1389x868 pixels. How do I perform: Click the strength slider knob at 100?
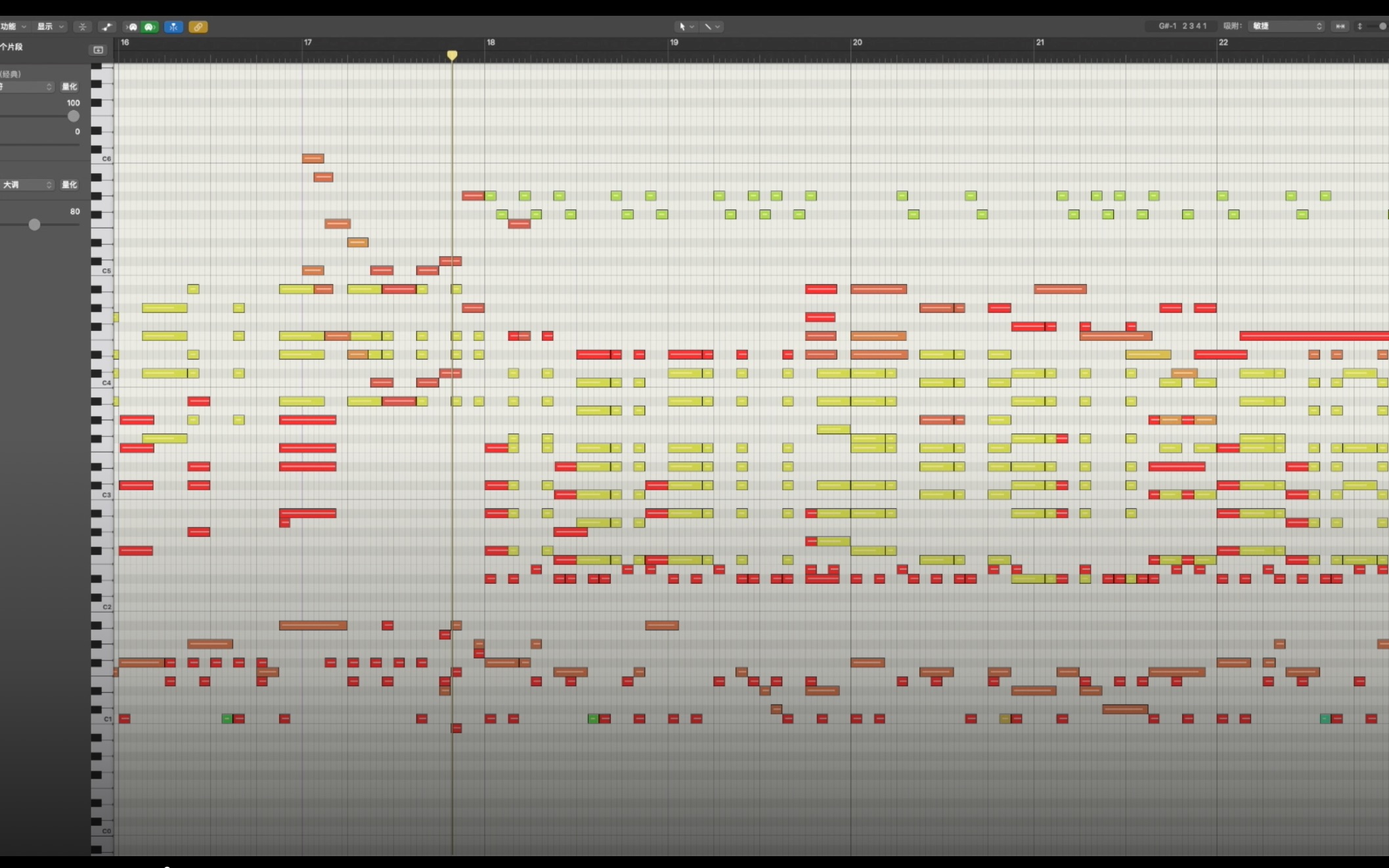[x=74, y=116]
